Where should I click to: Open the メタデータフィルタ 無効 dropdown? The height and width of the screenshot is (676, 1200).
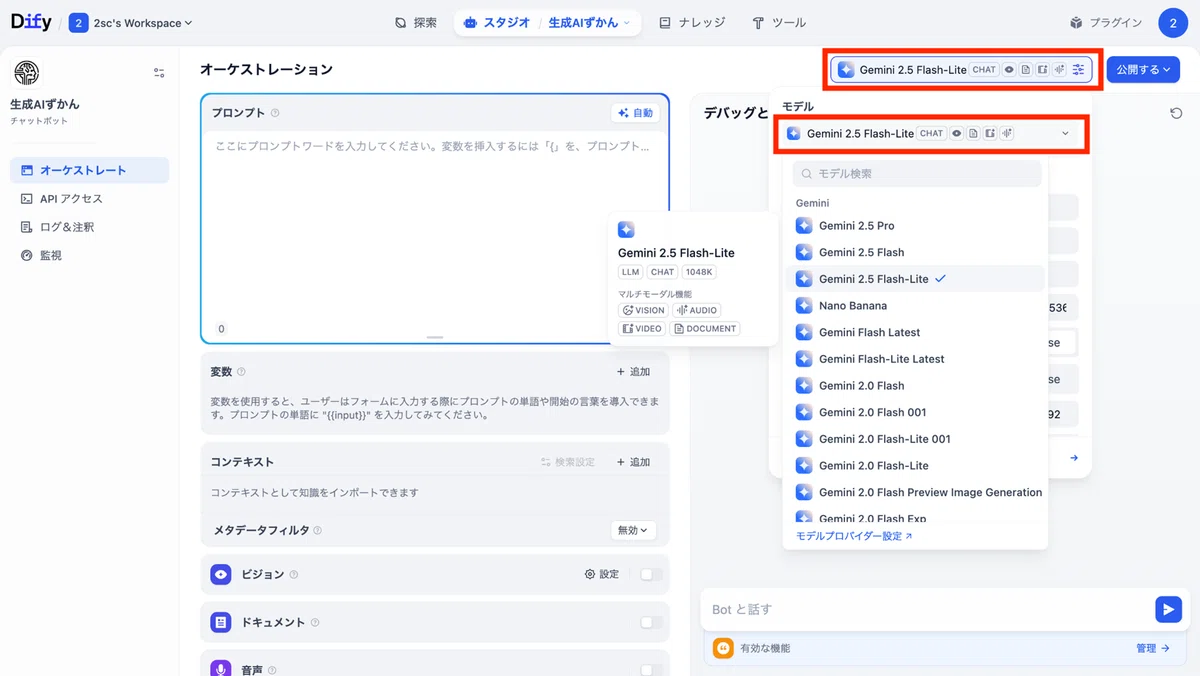(633, 530)
